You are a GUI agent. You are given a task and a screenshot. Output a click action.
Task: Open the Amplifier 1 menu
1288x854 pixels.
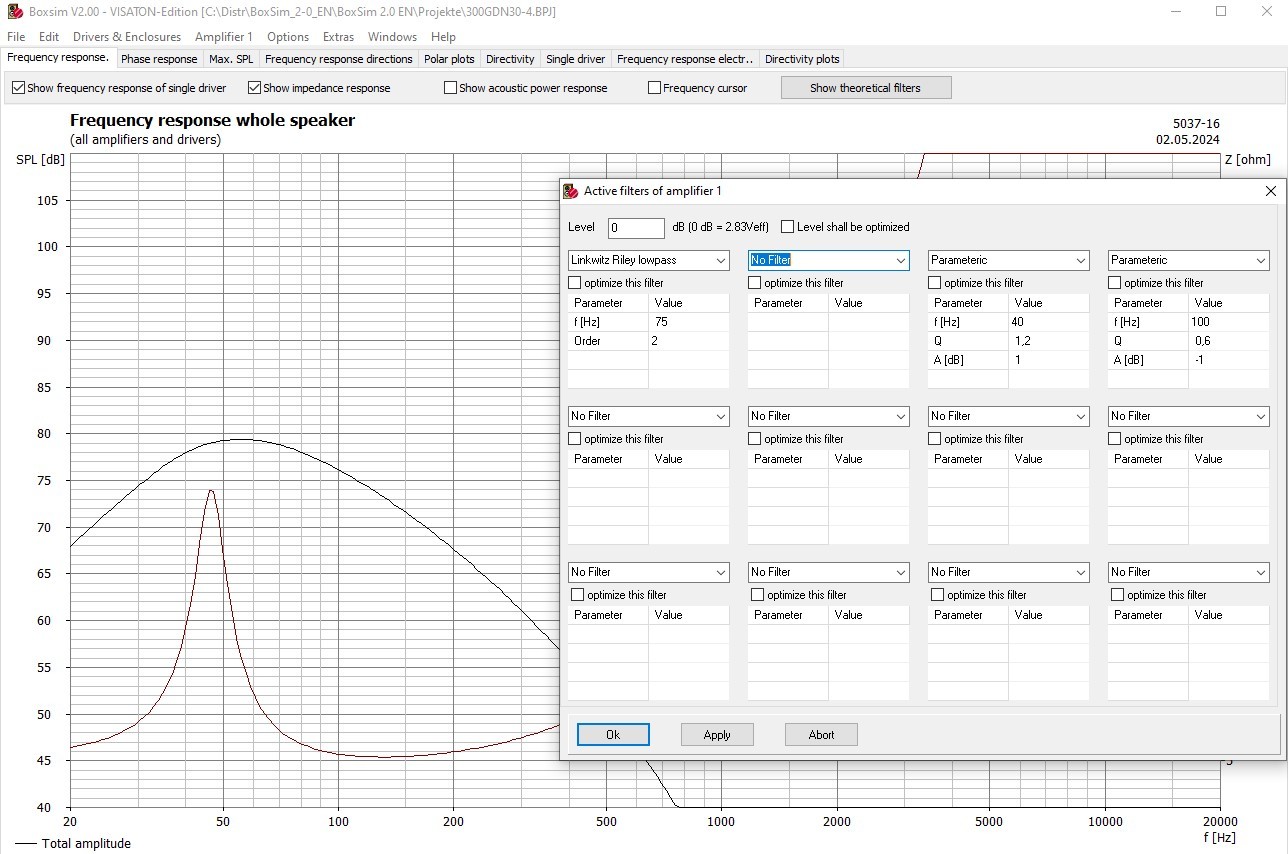tap(223, 37)
